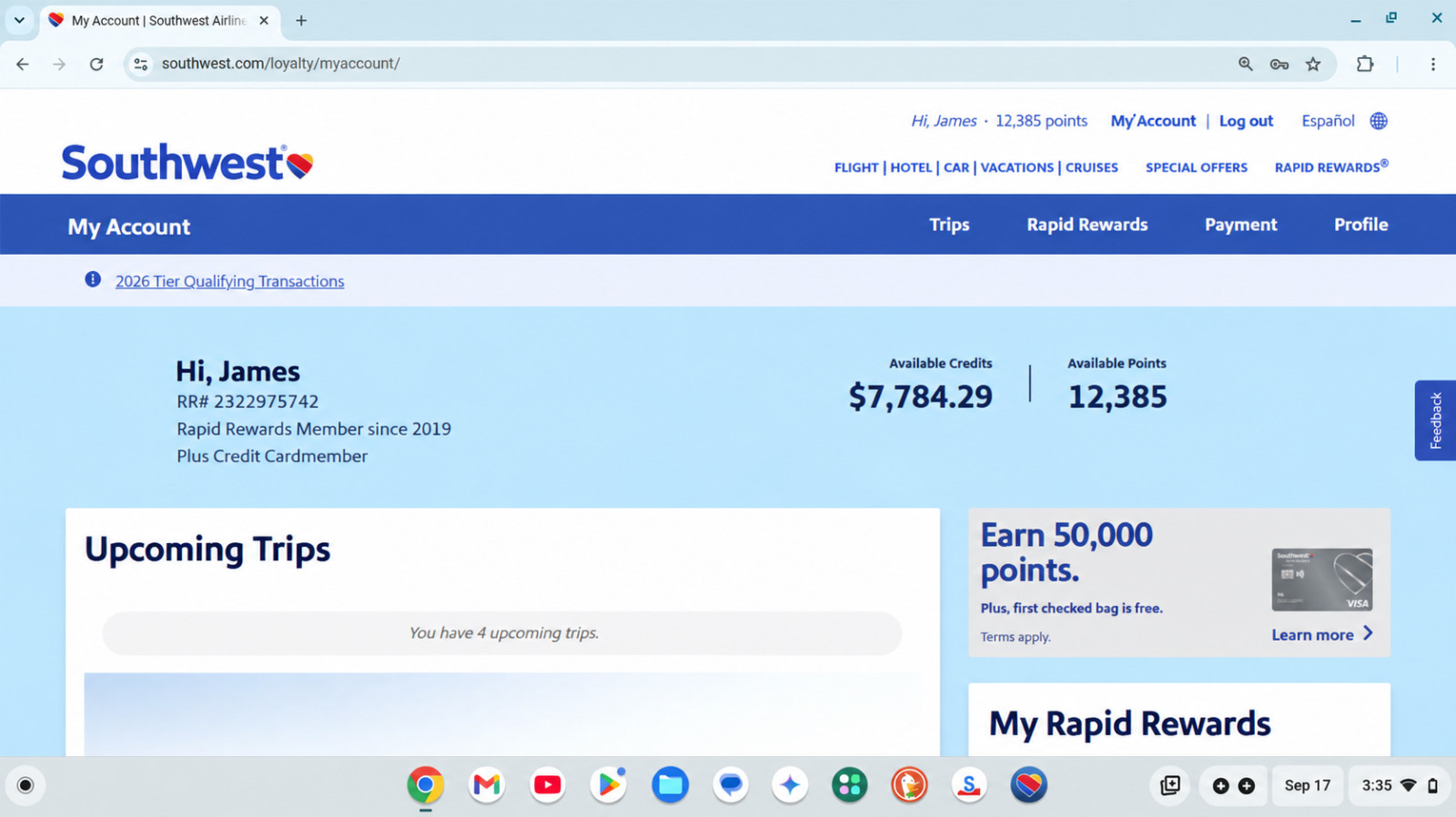The width and height of the screenshot is (1456, 817).
Task: Open the red S app on shelf
Action: pyautogui.click(x=969, y=785)
